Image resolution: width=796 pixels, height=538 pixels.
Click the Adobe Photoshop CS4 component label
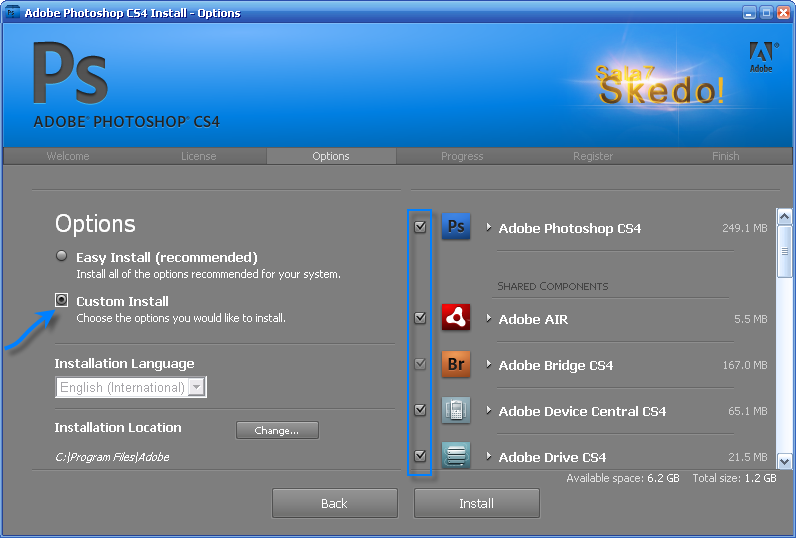coord(570,228)
